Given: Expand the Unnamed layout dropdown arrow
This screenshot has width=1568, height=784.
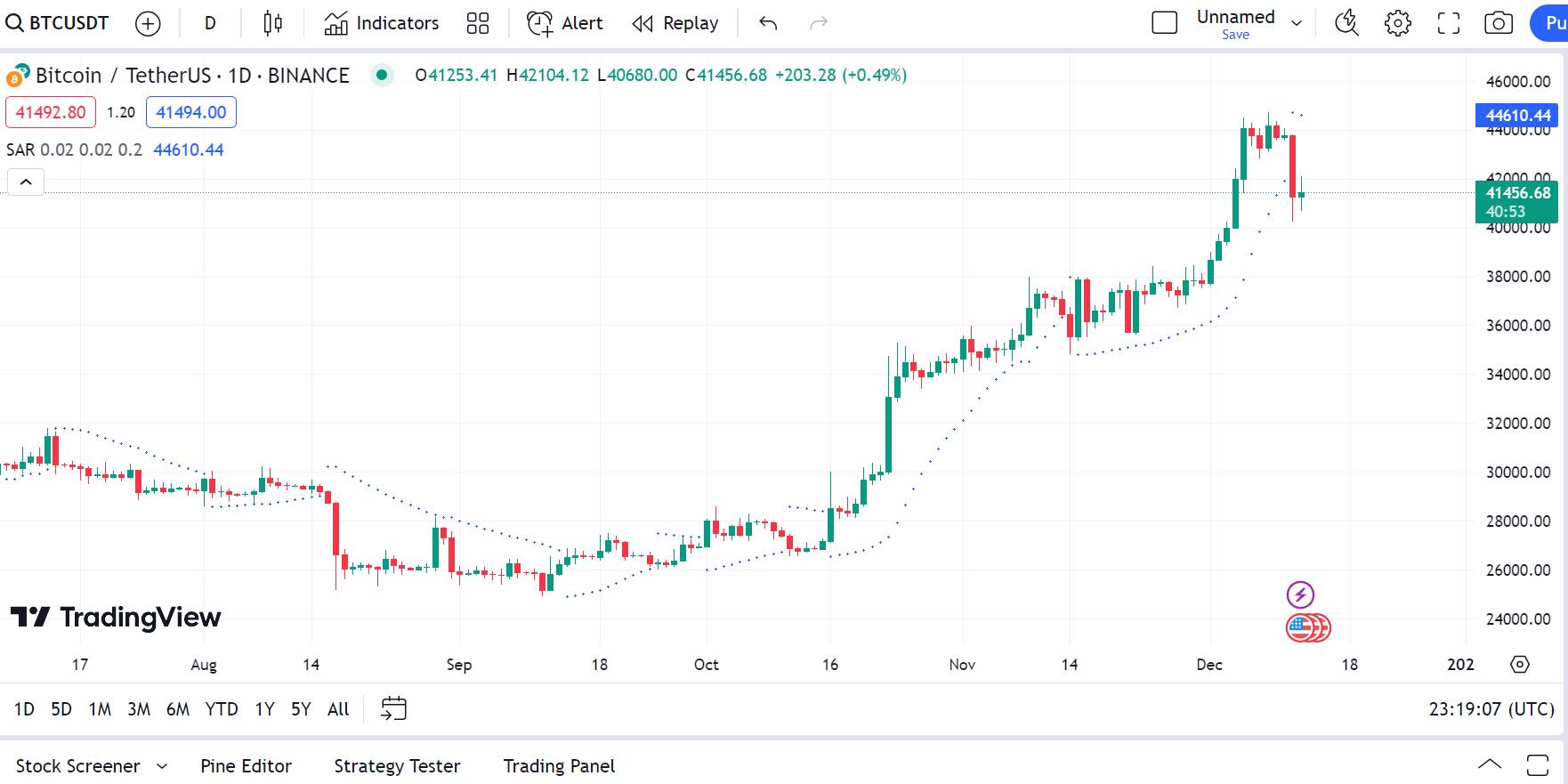Looking at the screenshot, I should point(1297,24).
